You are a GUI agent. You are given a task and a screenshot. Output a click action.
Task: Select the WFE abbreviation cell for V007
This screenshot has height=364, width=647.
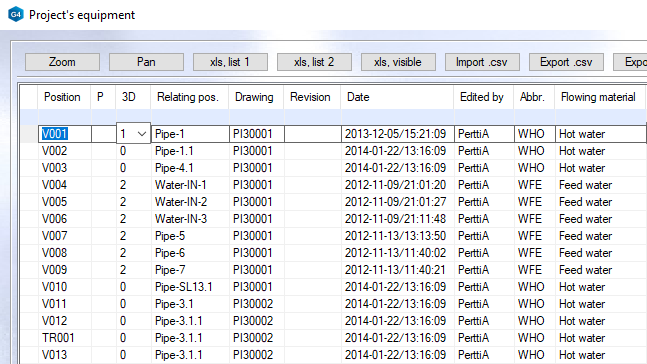pos(535,236)
